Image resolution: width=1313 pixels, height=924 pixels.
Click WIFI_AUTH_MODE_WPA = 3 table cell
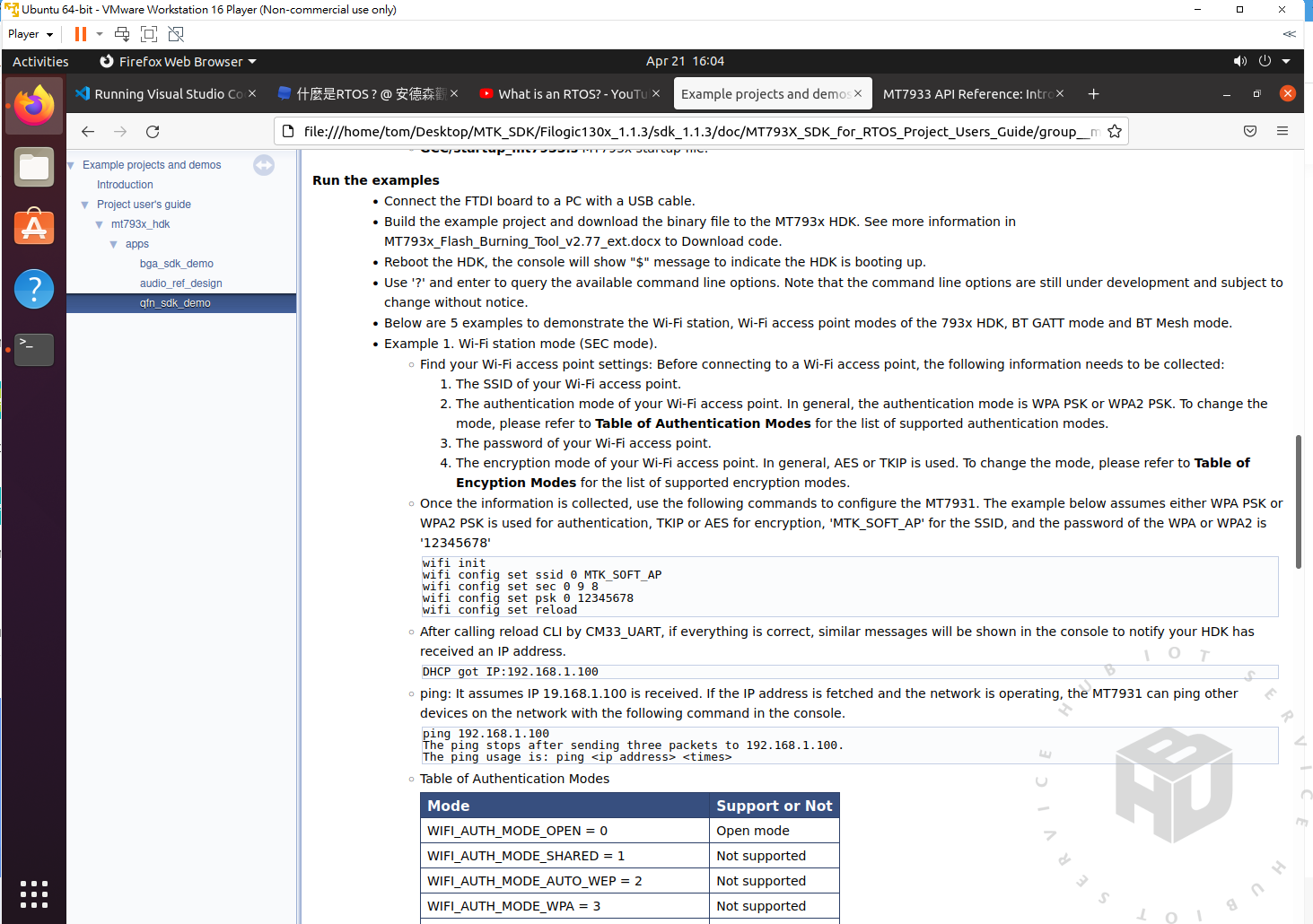click(565, 906)
